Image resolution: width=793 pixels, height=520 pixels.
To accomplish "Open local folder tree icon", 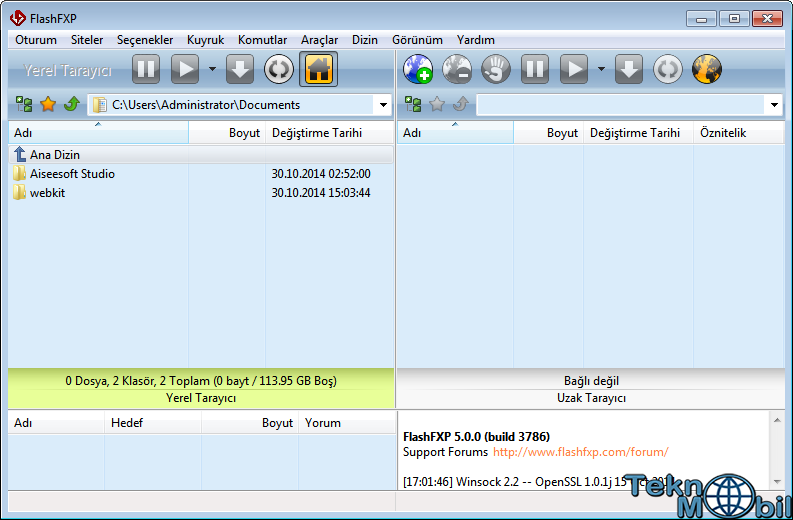I will [x=24, y=105].
